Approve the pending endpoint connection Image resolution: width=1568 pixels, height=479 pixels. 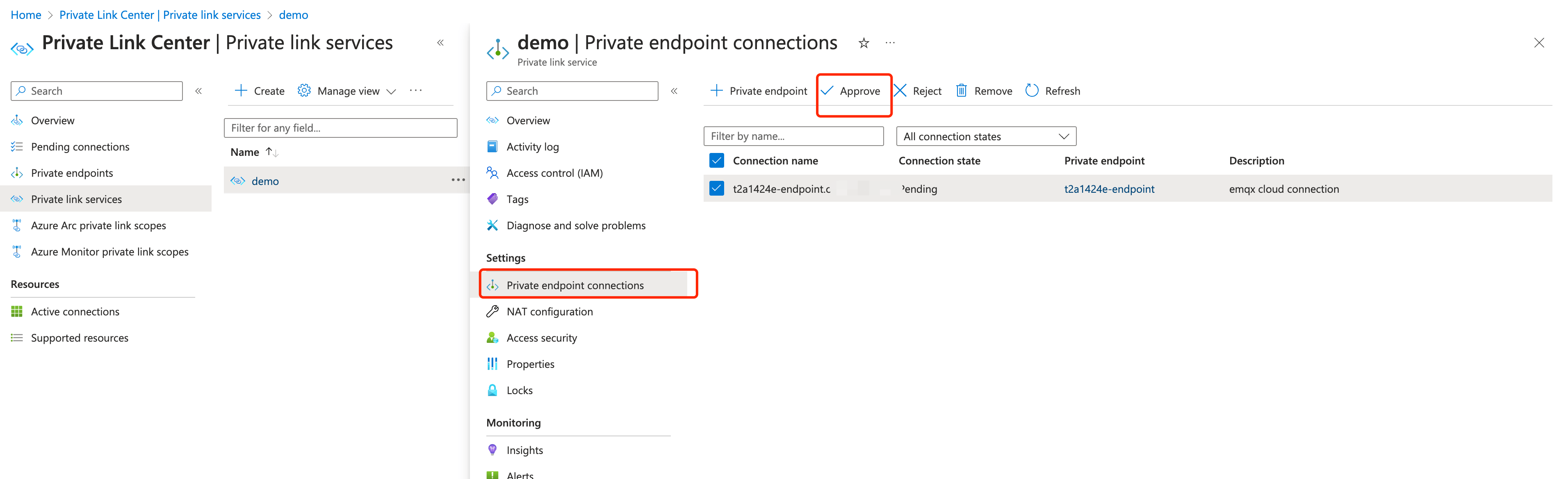point(854,91)
